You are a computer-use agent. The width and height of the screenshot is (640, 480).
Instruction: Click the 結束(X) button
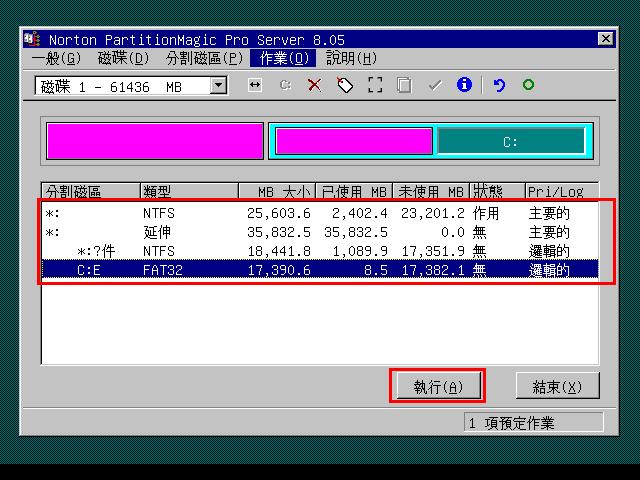[x=557, y=387]
